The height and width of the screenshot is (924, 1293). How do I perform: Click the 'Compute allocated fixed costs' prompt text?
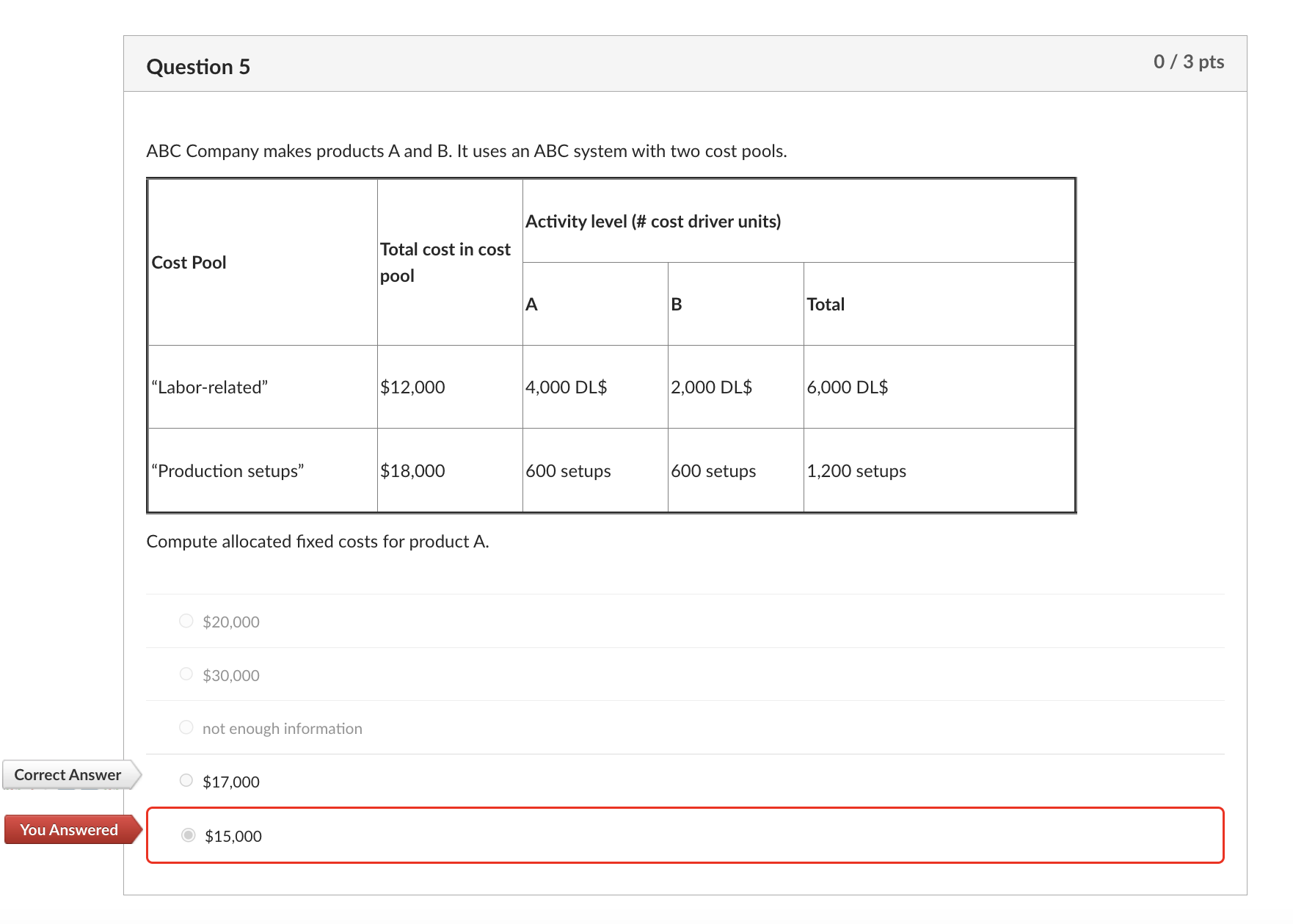[x=318, y=542]
